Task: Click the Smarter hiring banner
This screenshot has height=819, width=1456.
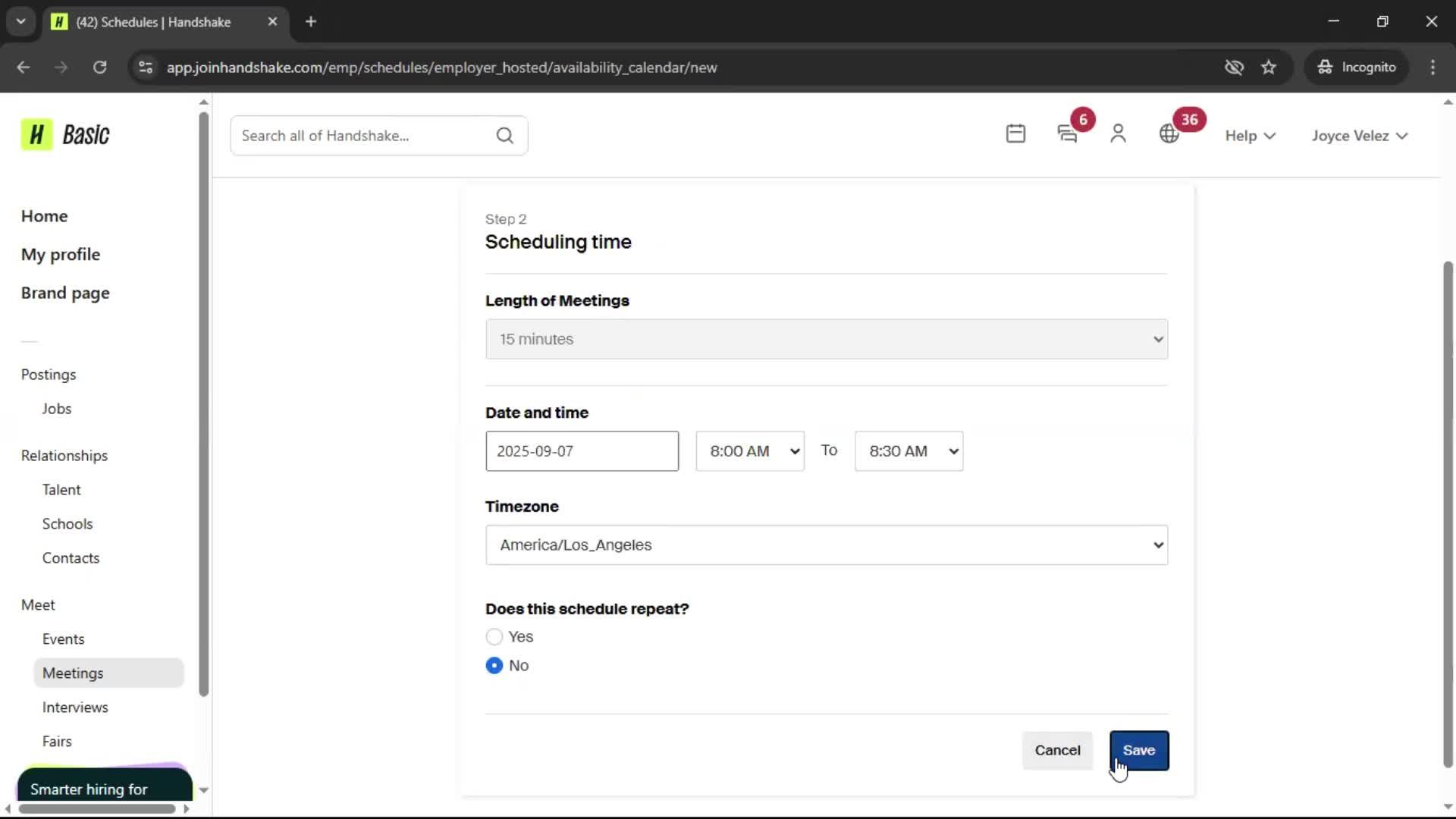Action: click(x=105, y=784)
